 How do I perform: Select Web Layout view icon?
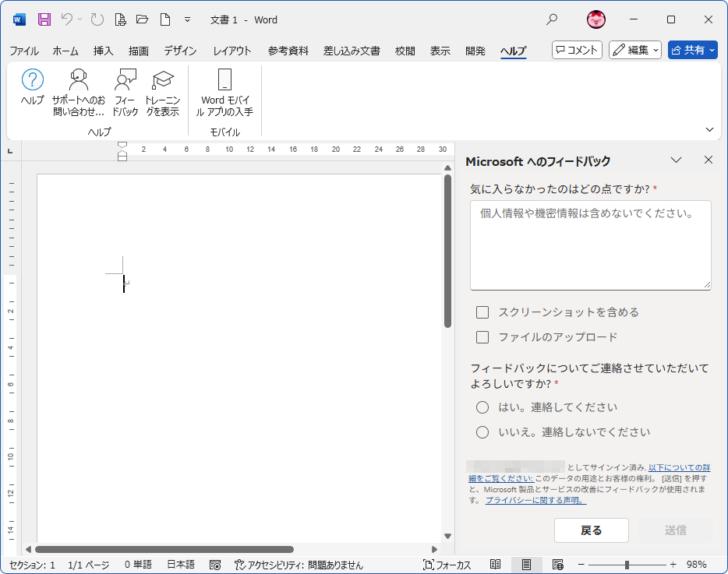pyautogui.click(x=558, y=565)
